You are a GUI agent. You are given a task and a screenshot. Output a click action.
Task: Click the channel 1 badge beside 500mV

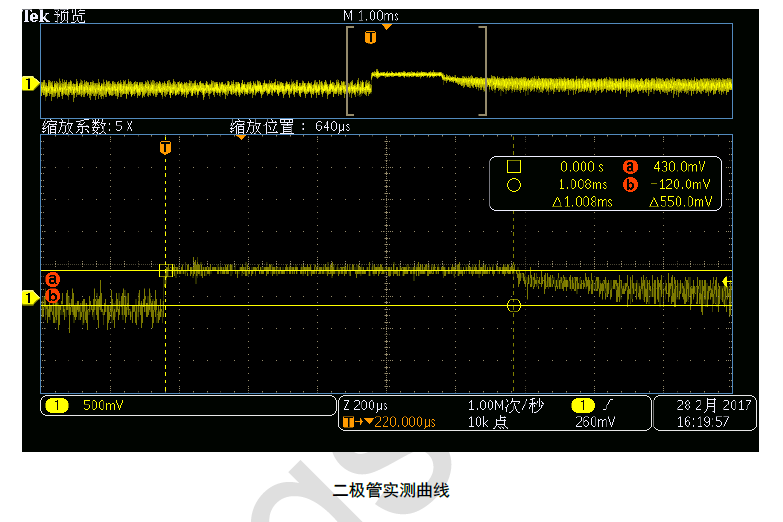tap(58, 406)
